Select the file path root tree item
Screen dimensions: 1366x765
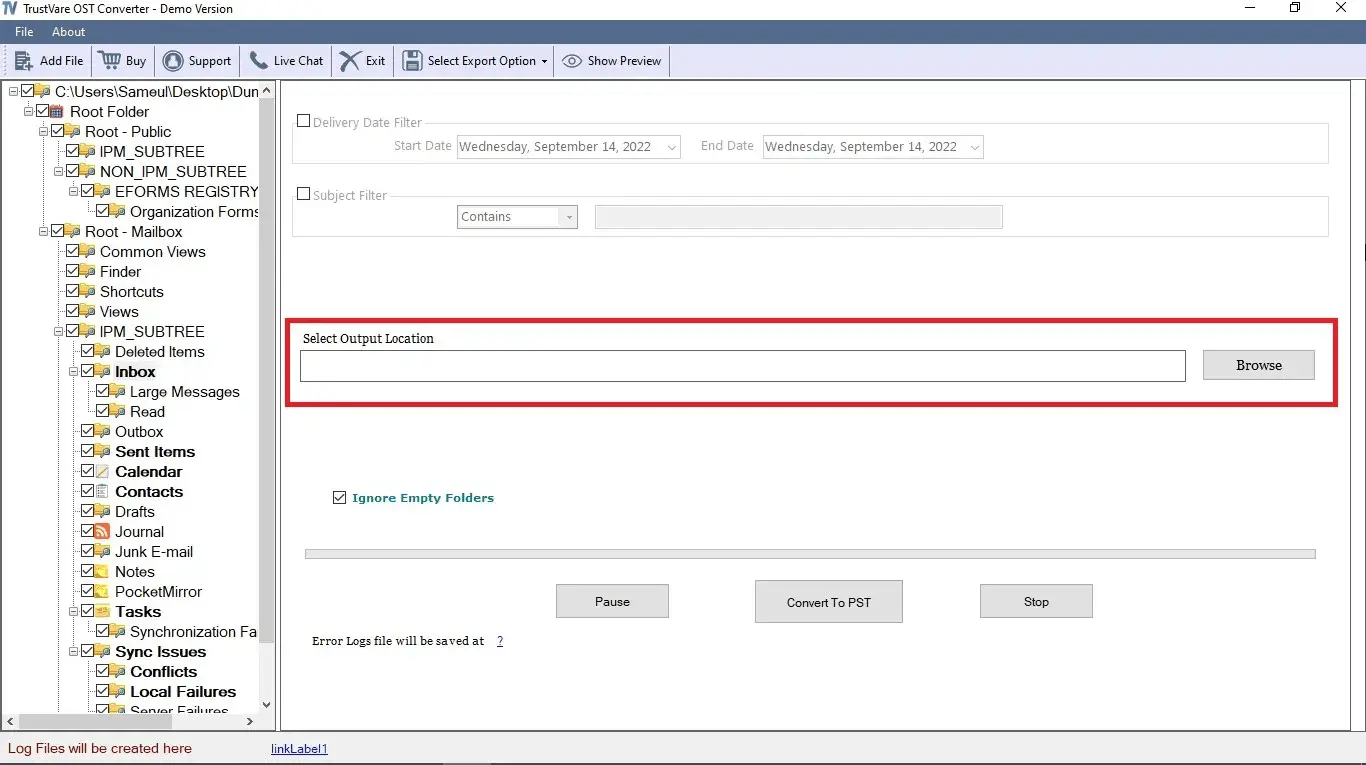pyautogui.click(x=156, y=91)
